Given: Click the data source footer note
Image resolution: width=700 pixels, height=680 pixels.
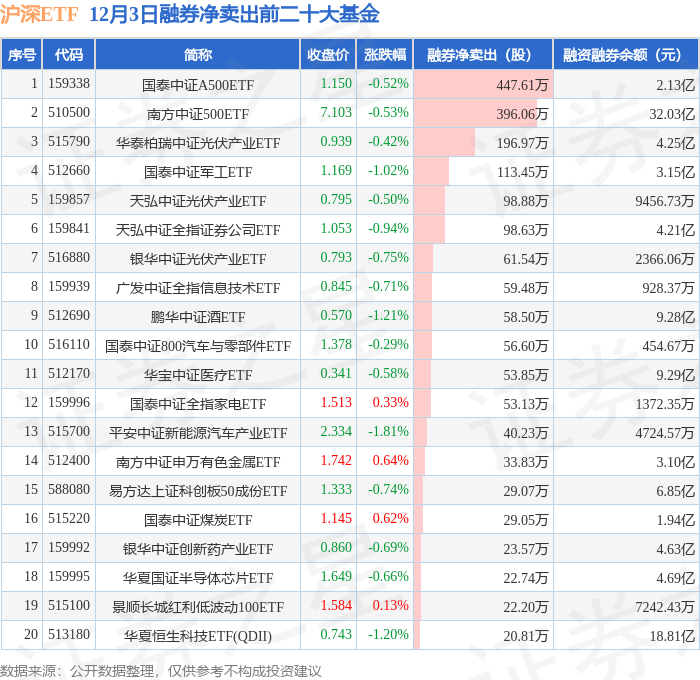Looking at the screenshot, I should 161,671.
